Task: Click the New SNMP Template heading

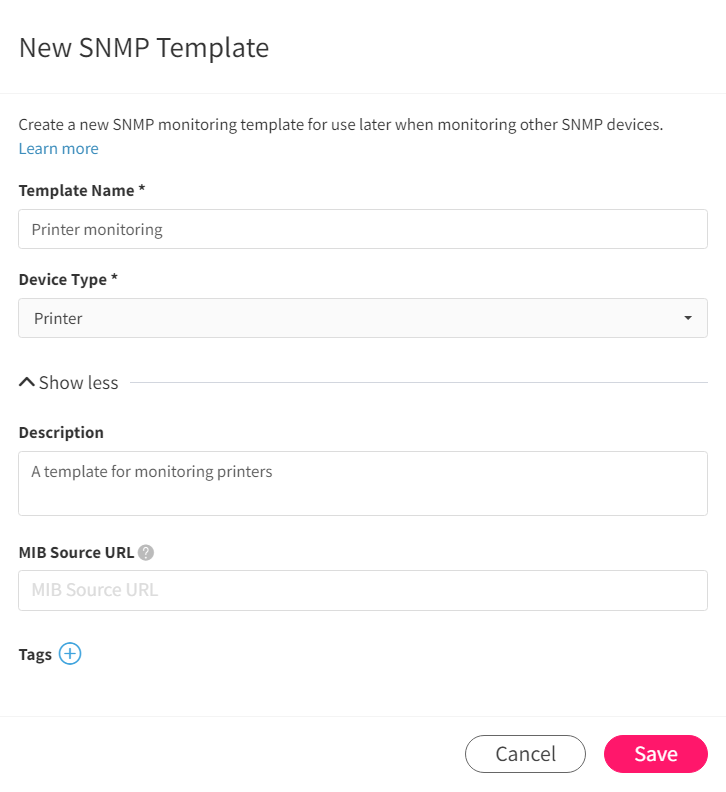Action: [144, 48]
